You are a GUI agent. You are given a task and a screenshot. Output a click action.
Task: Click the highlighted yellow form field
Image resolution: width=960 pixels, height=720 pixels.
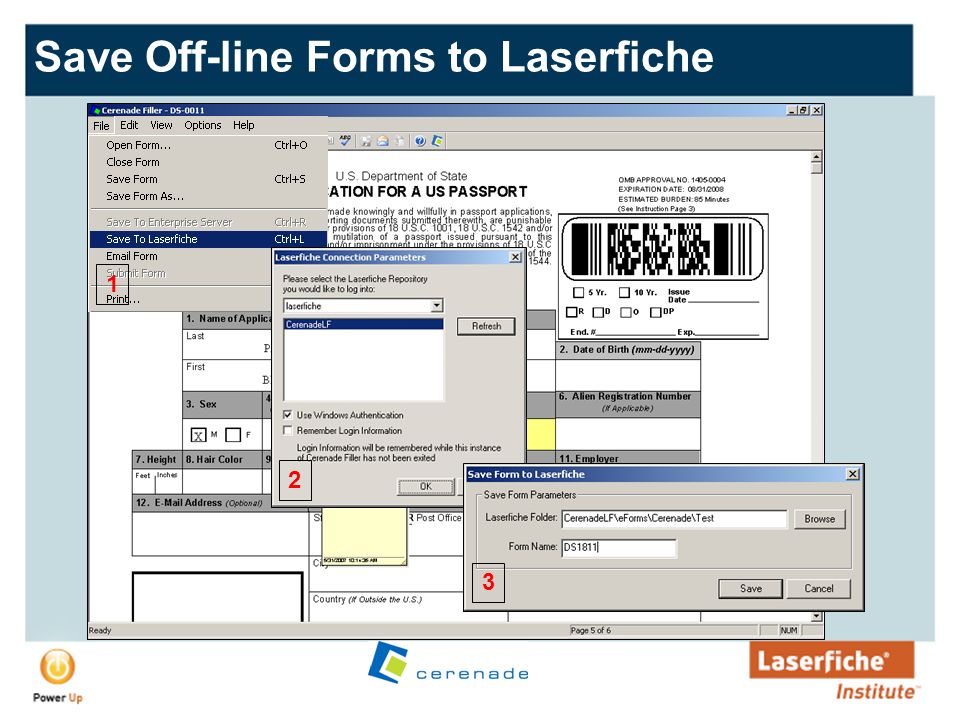pos(541,434)
